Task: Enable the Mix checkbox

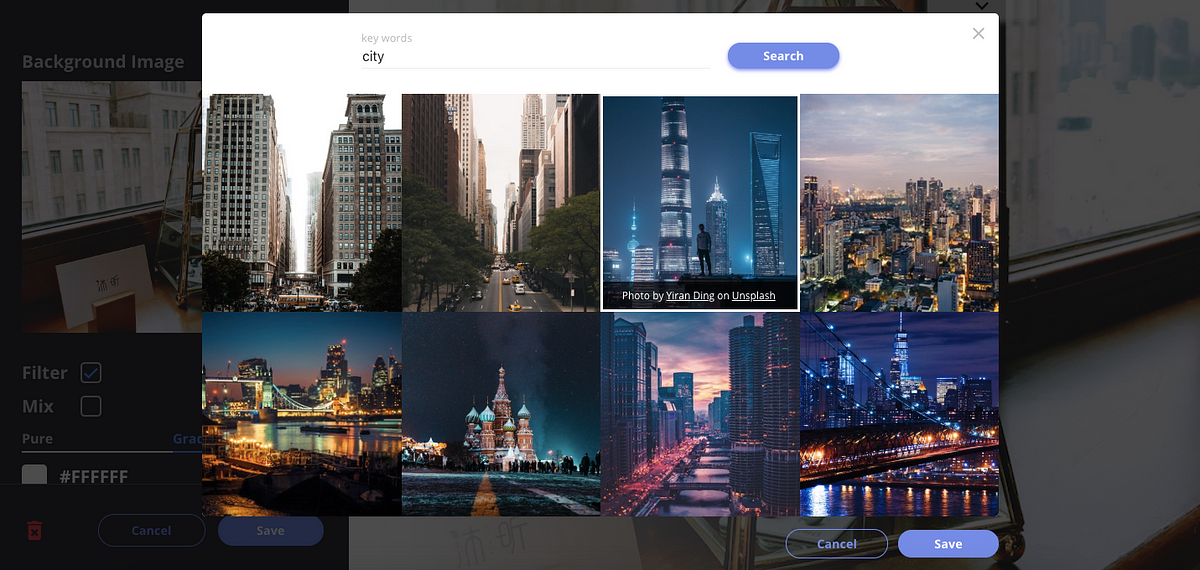Action: [x=91, y=406]
